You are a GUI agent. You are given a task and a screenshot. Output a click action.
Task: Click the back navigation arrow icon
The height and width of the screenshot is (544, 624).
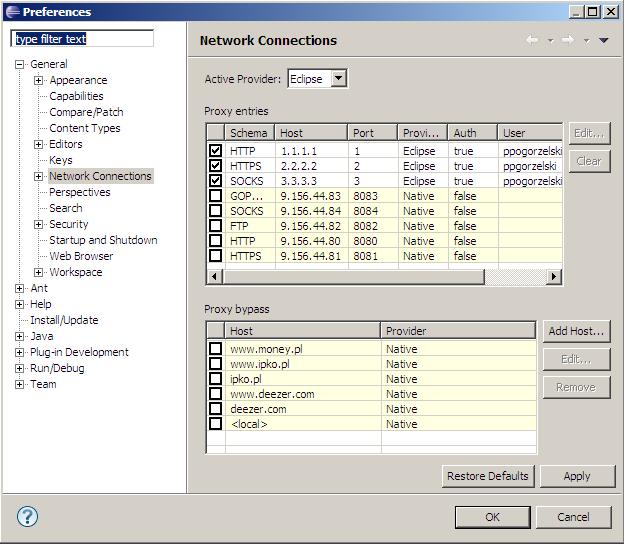[x=532, y=40]
